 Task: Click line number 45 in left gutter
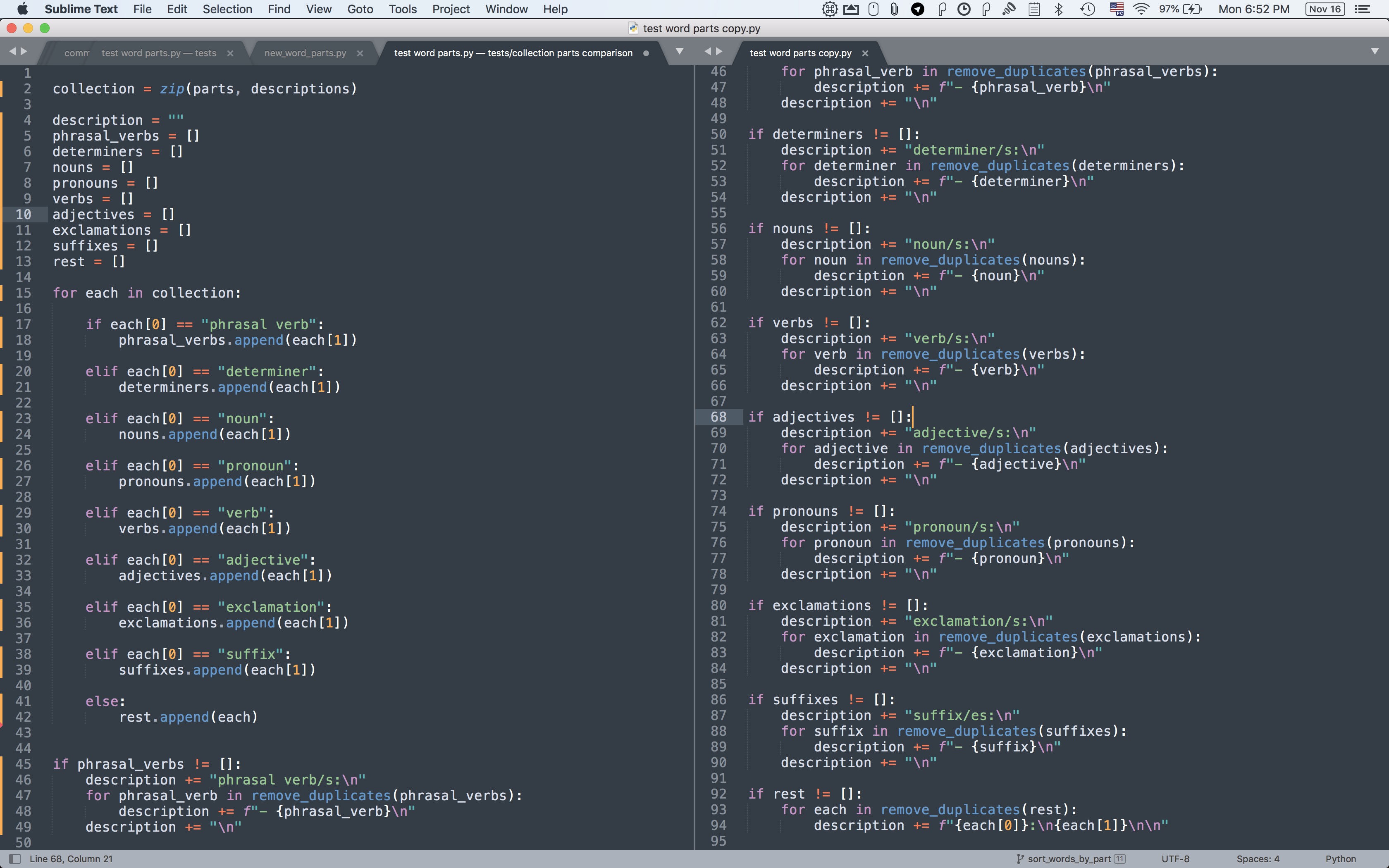23,764
